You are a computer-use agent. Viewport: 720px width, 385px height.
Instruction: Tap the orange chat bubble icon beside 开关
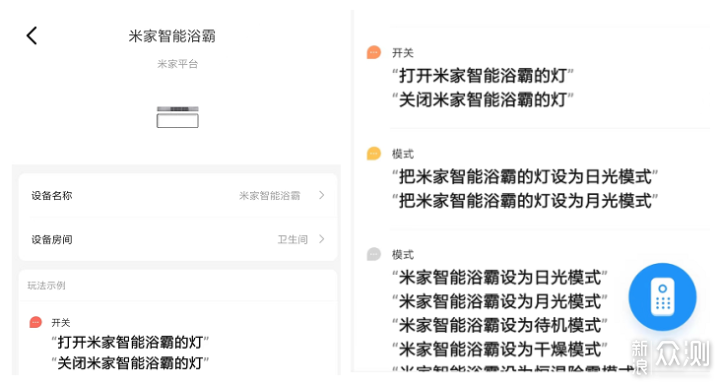[374, 52]
